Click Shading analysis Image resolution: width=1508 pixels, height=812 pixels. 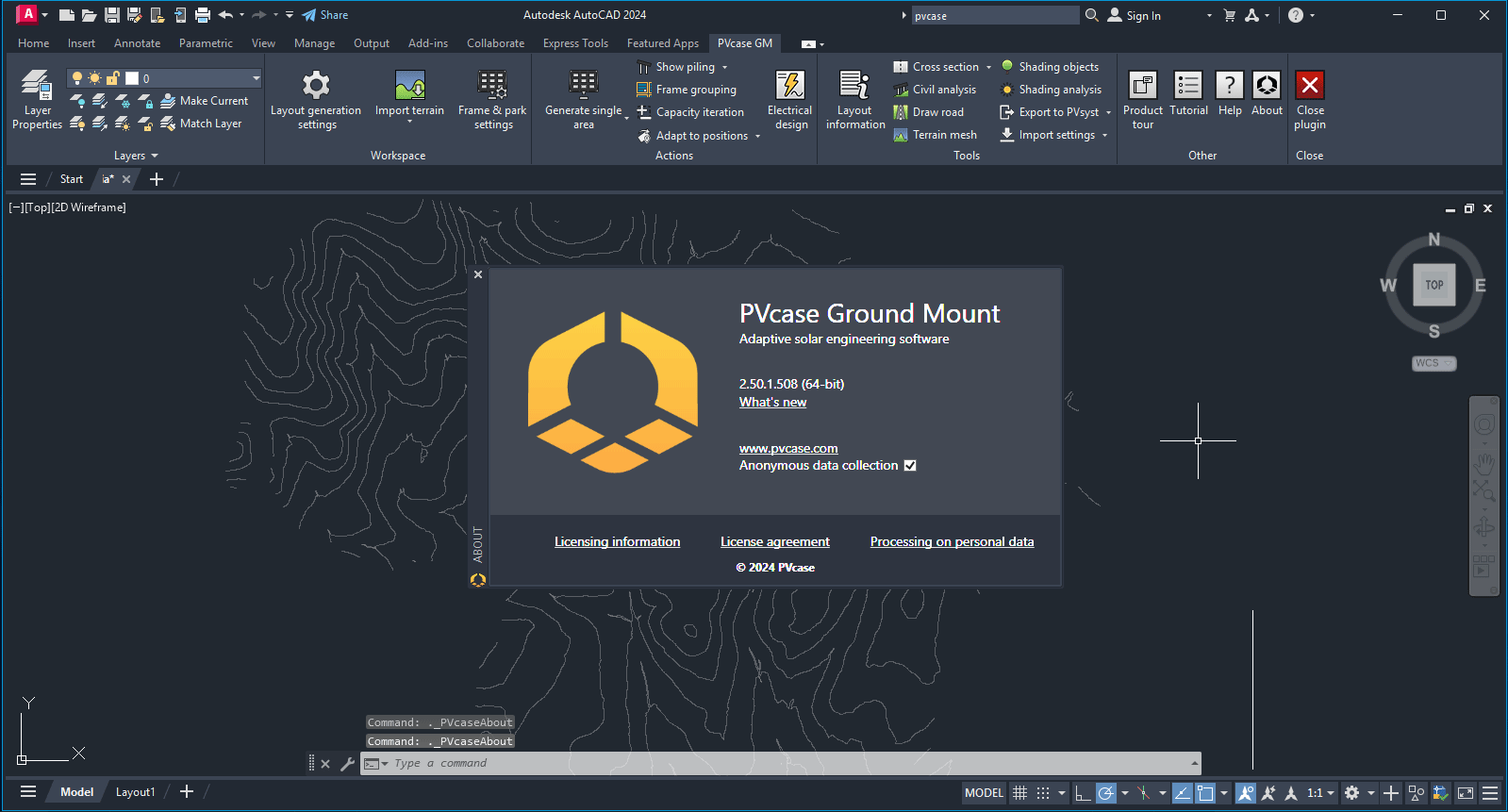click(x=1051, y=90)
